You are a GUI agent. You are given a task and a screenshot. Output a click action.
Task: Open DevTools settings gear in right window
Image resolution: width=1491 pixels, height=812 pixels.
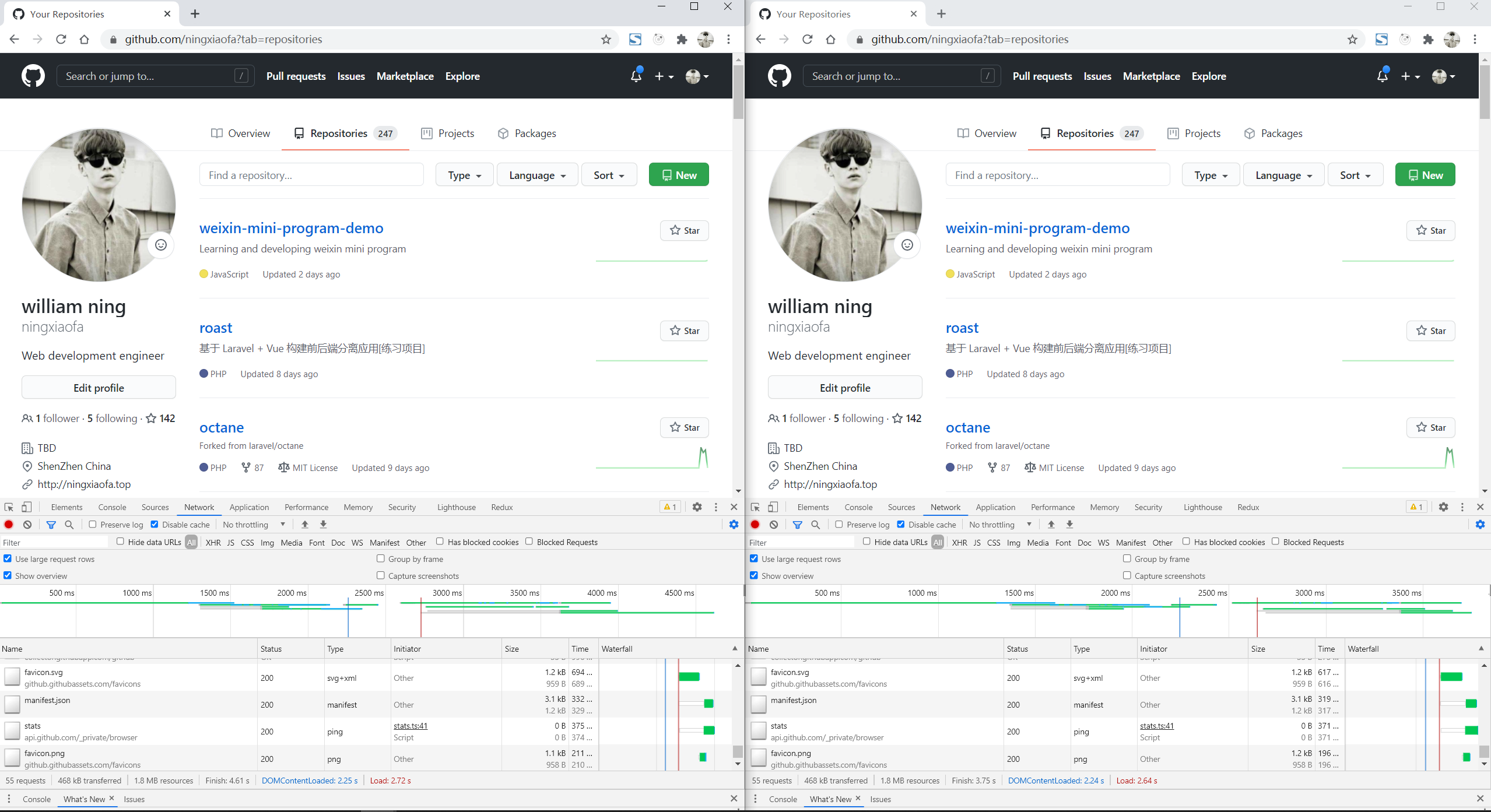click(1443, 507)
